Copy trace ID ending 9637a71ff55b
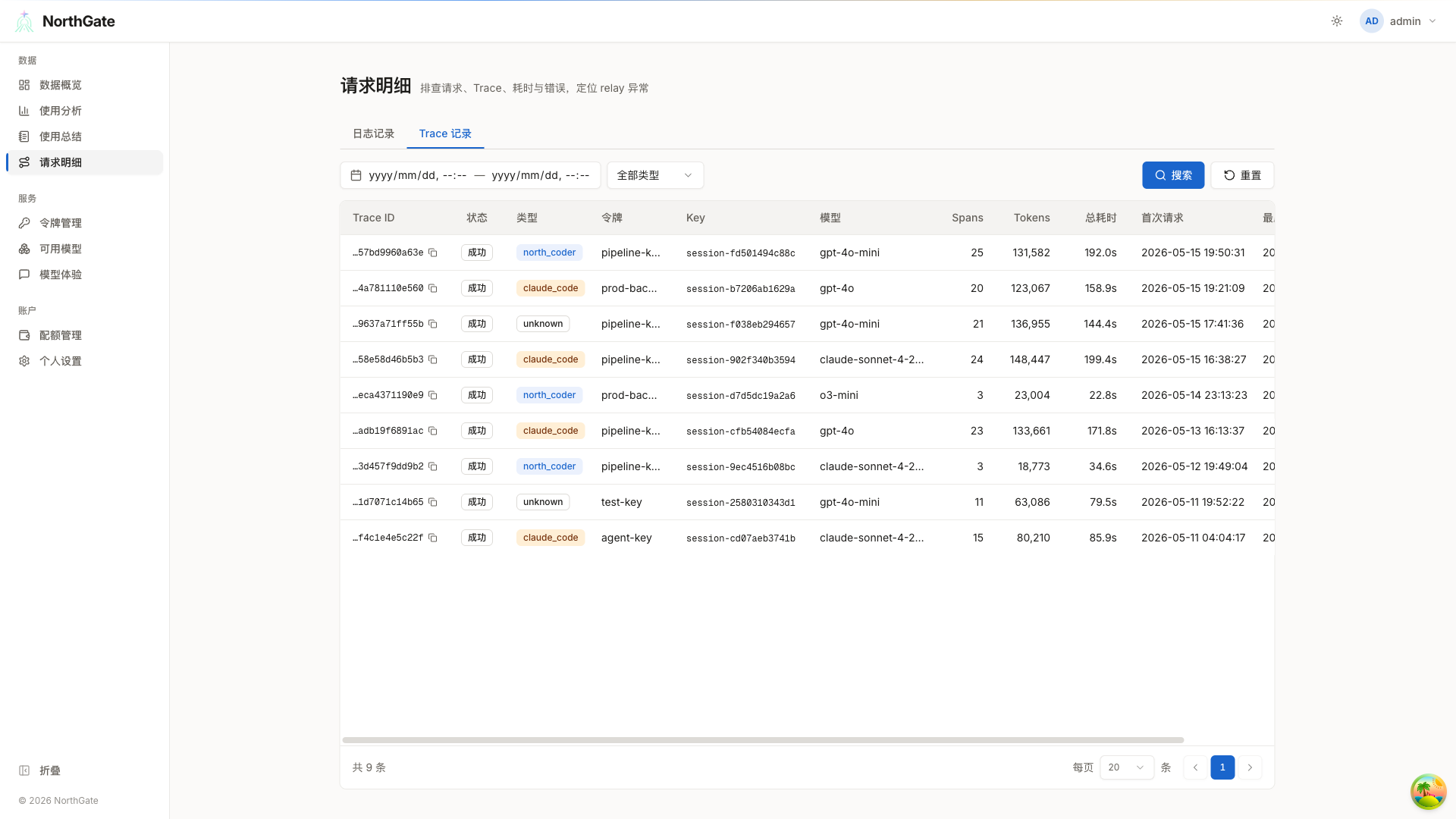The width and height of the screenshot is (1456, 819). tap(433, 324)
